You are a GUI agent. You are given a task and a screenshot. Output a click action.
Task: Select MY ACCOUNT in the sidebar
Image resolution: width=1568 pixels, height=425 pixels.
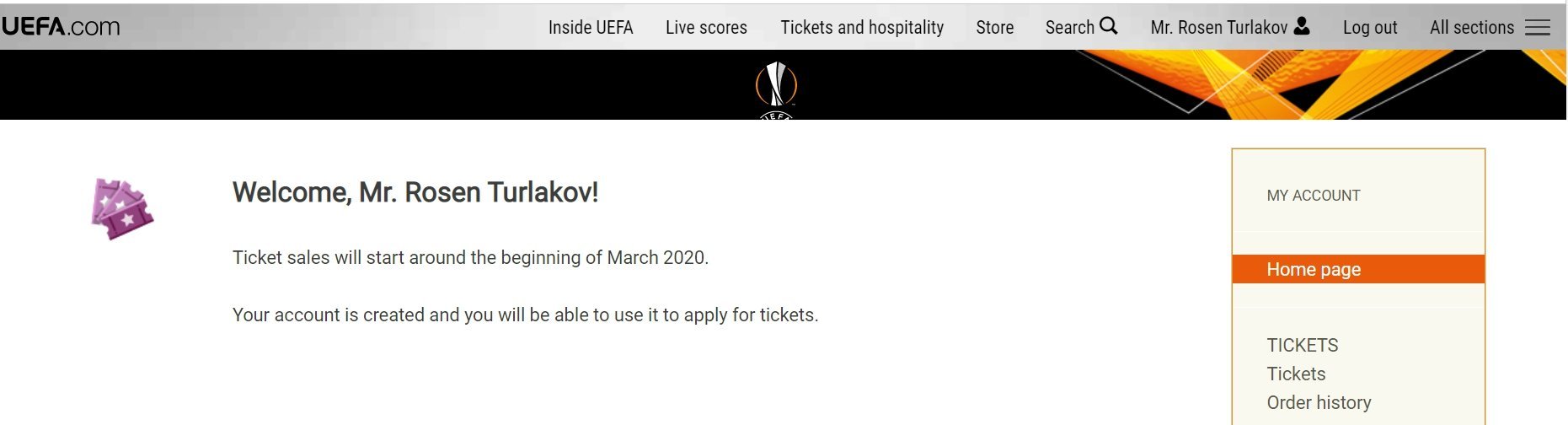click(x=1313, y=196)
